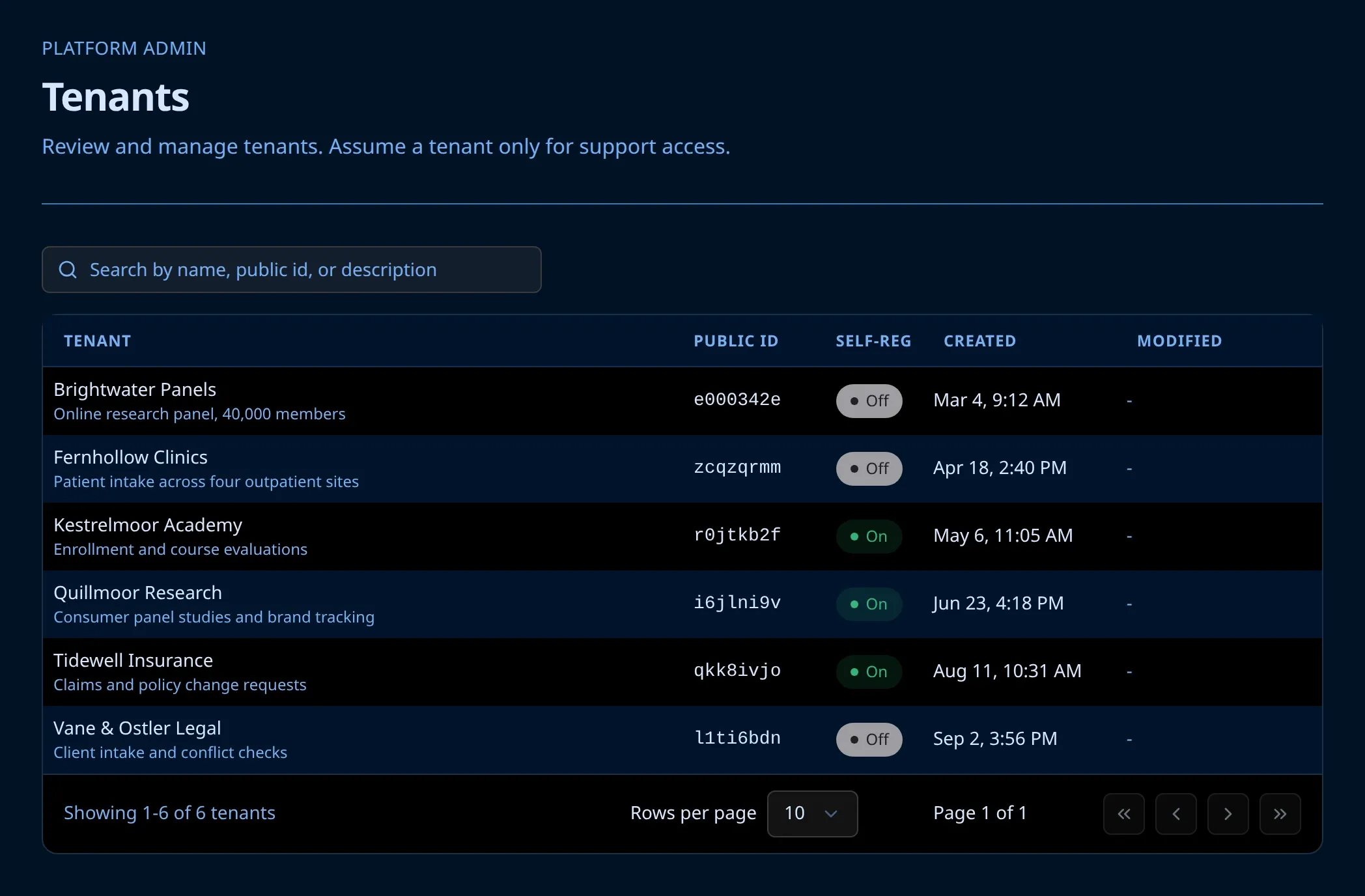Focus the search by name input field

point(292,270)
